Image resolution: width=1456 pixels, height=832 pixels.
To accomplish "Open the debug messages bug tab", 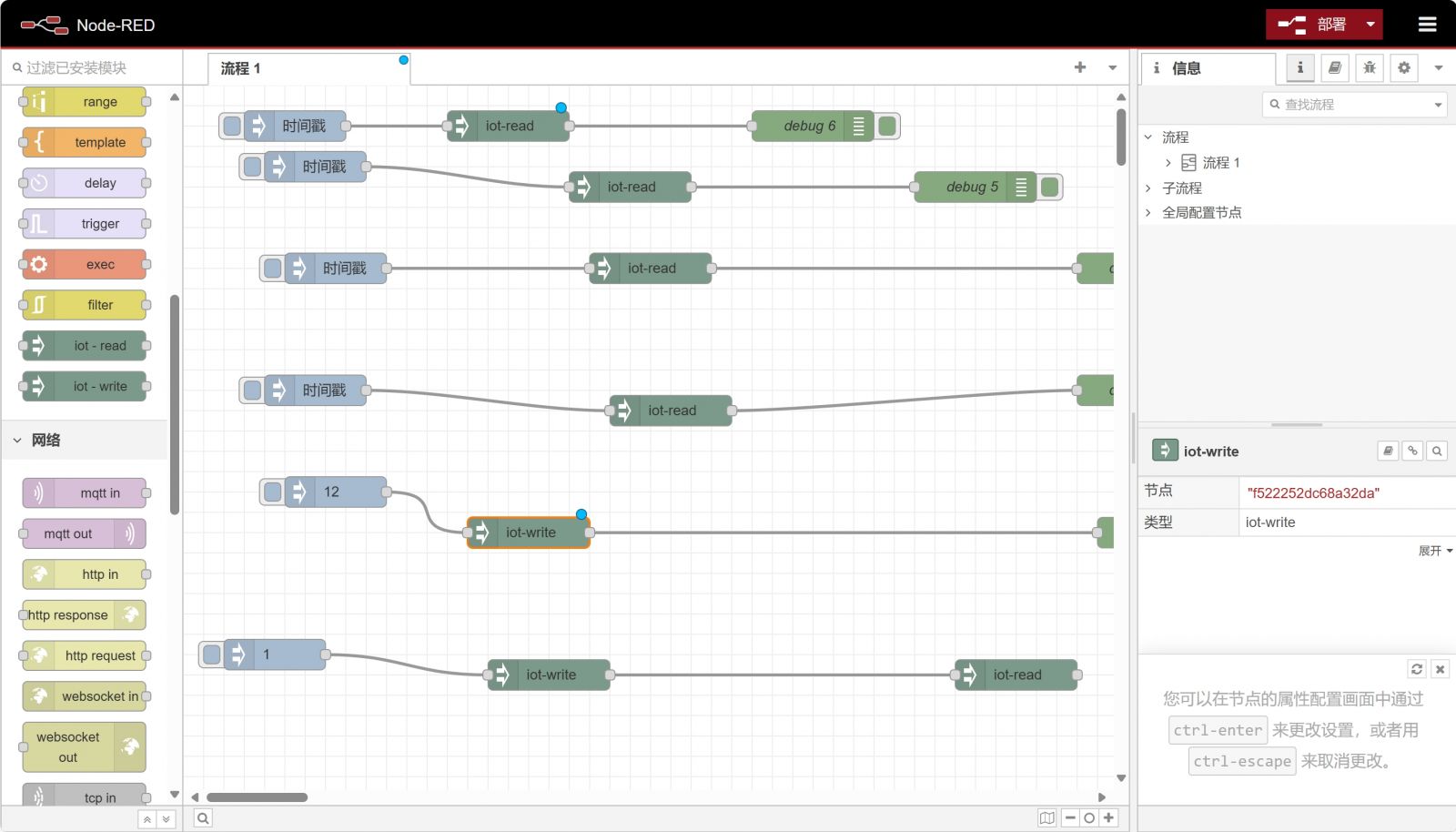I will click(1369, 67).
